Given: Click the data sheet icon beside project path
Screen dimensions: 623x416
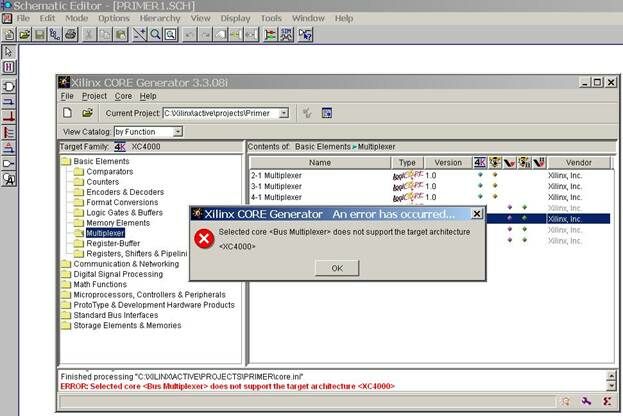Looking at the screenshot, I should [x=327, y=113].
